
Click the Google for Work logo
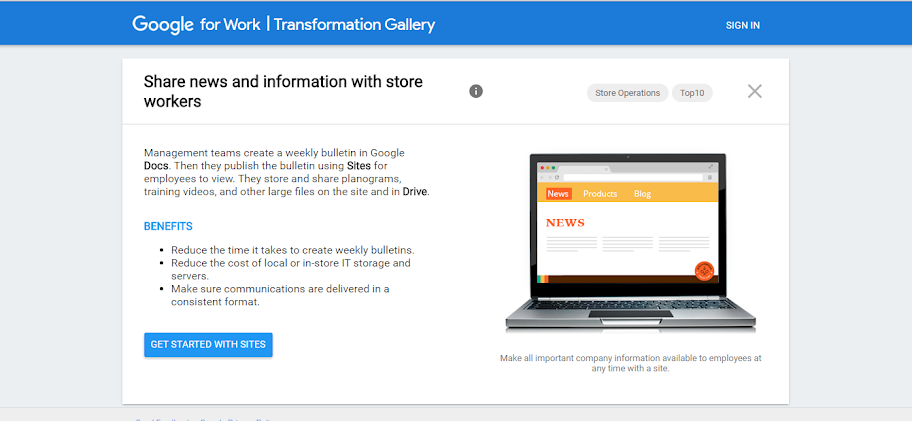click(197, 25)
